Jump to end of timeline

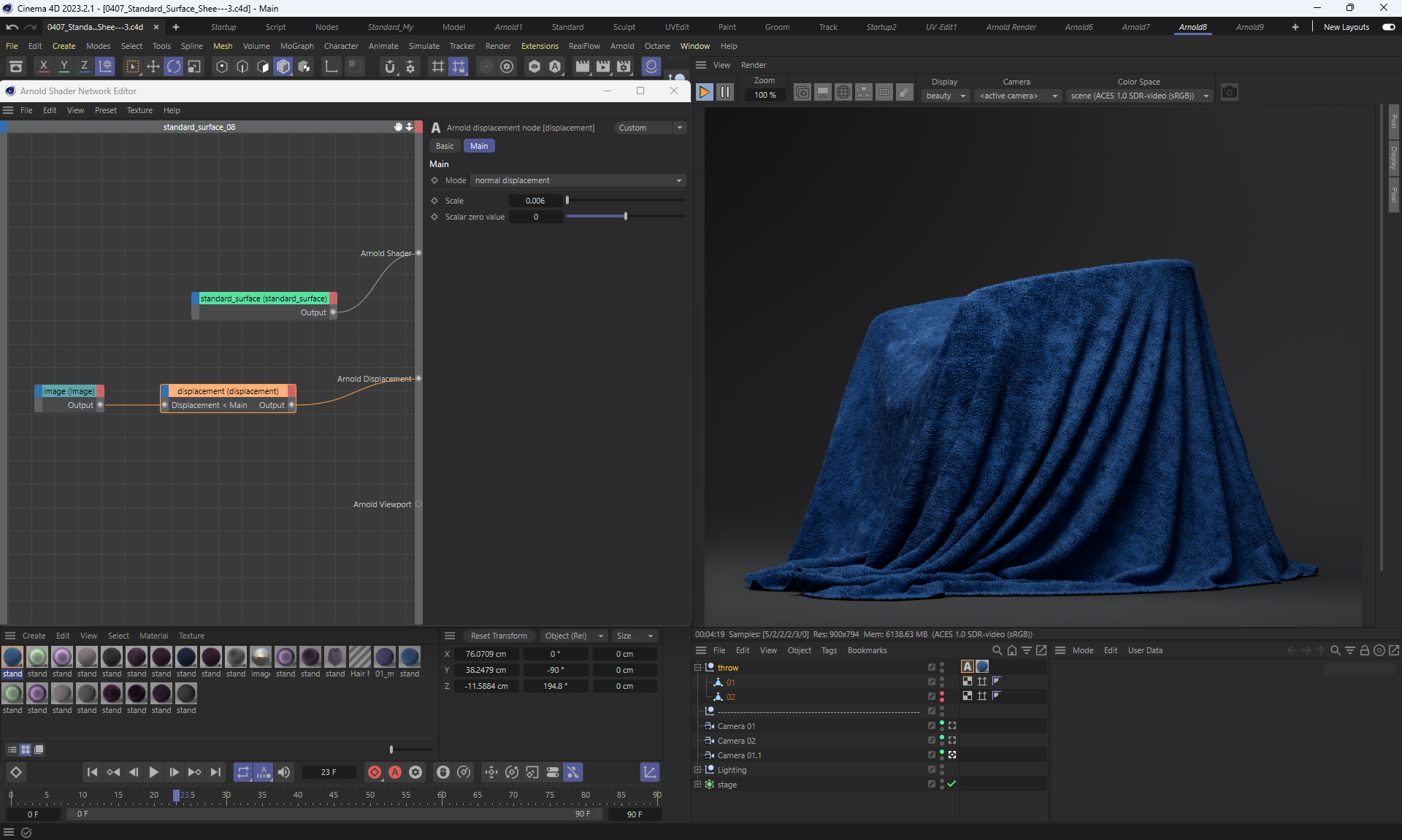point(215,772)
